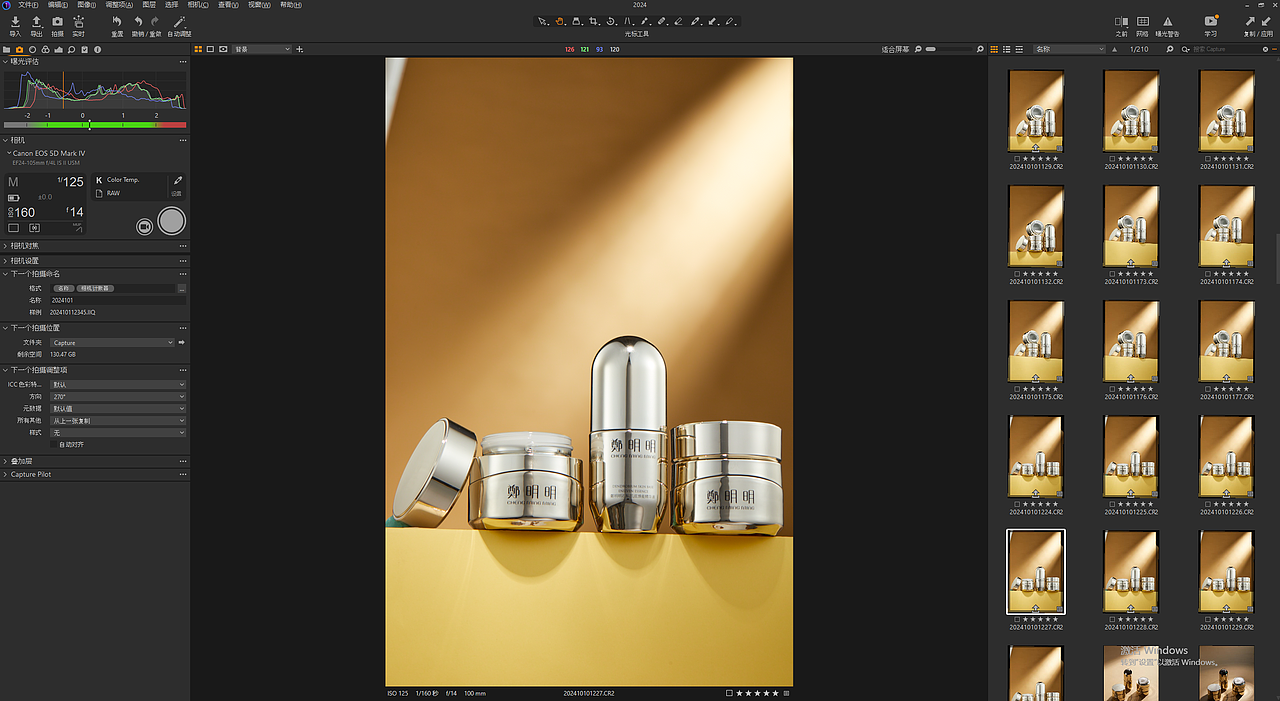
Task: Collapse the 曝光评估 panel
Action: (5, 61)
